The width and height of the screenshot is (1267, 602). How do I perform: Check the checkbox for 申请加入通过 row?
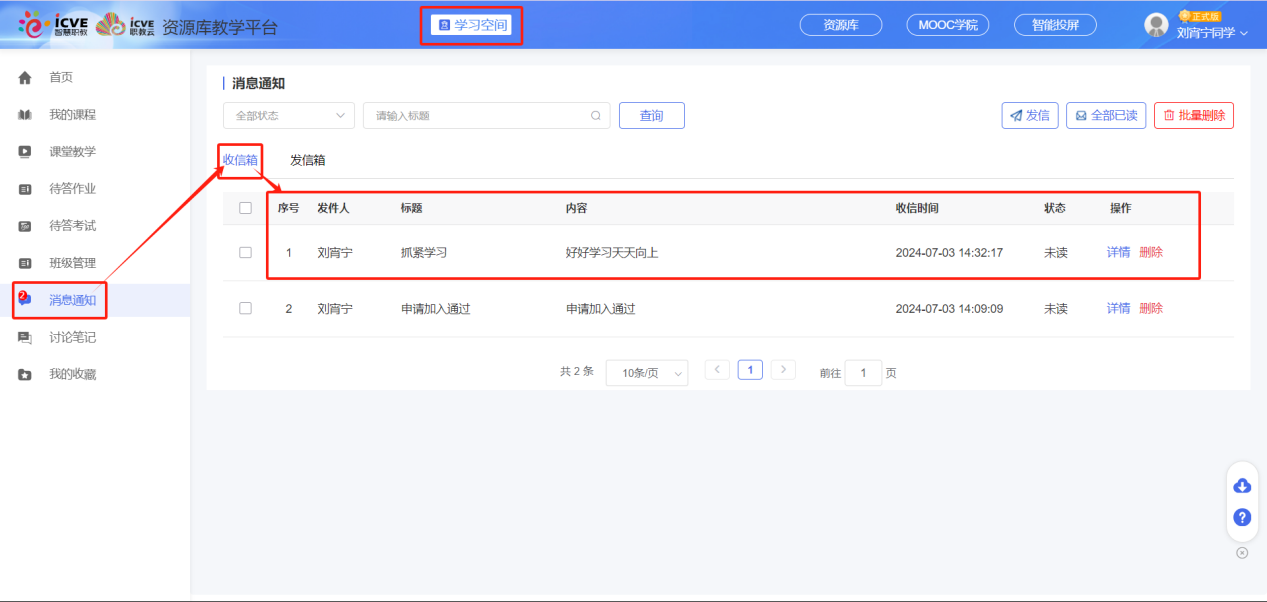coord(245,308)
